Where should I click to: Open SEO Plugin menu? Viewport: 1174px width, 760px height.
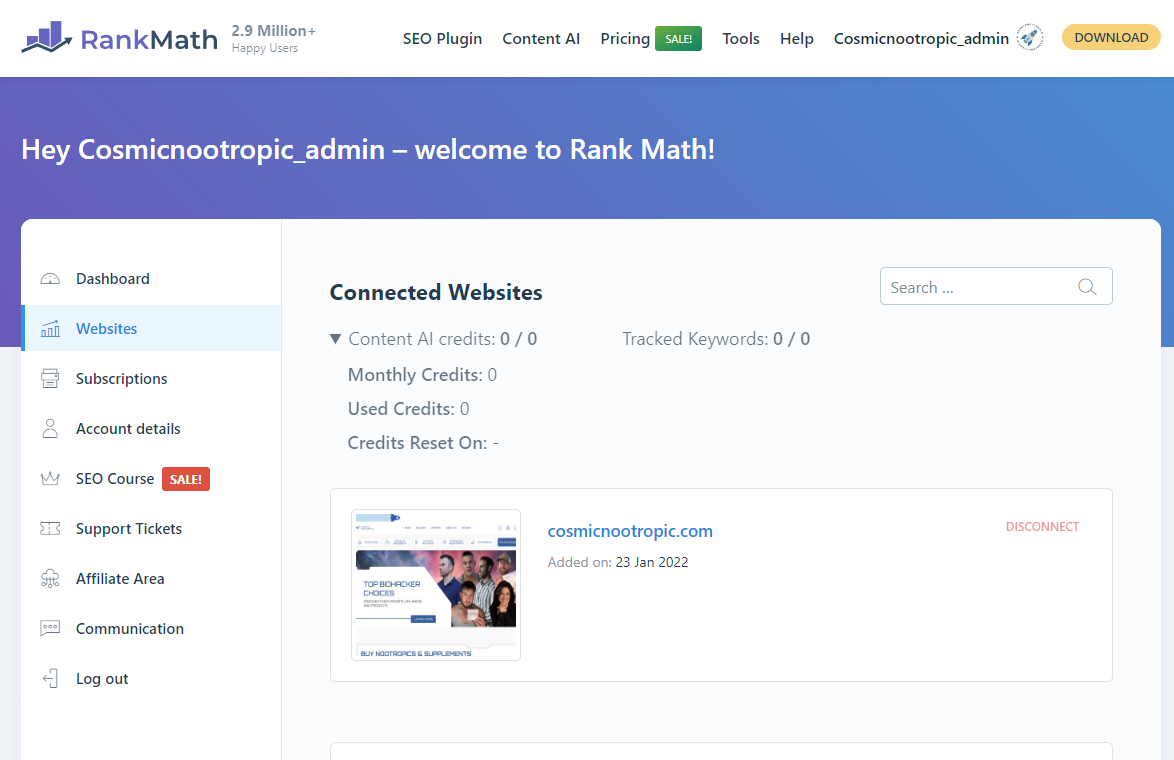point(442,38)
